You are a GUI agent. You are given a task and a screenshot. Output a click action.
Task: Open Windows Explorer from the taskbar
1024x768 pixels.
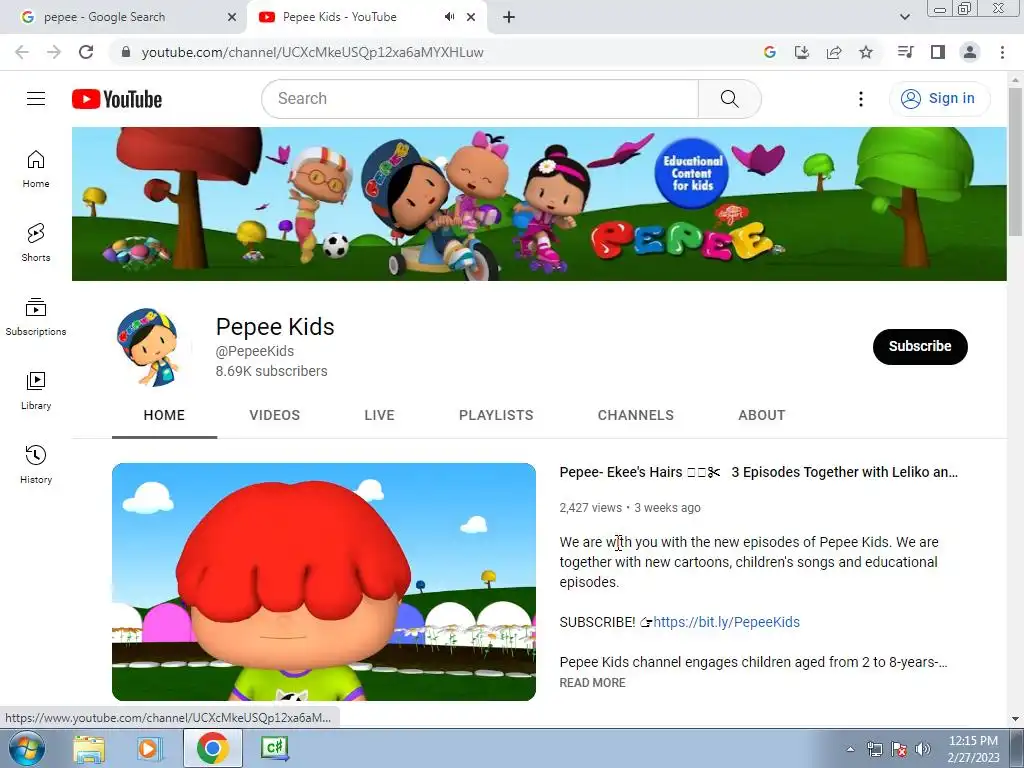(x=89, y=748)
